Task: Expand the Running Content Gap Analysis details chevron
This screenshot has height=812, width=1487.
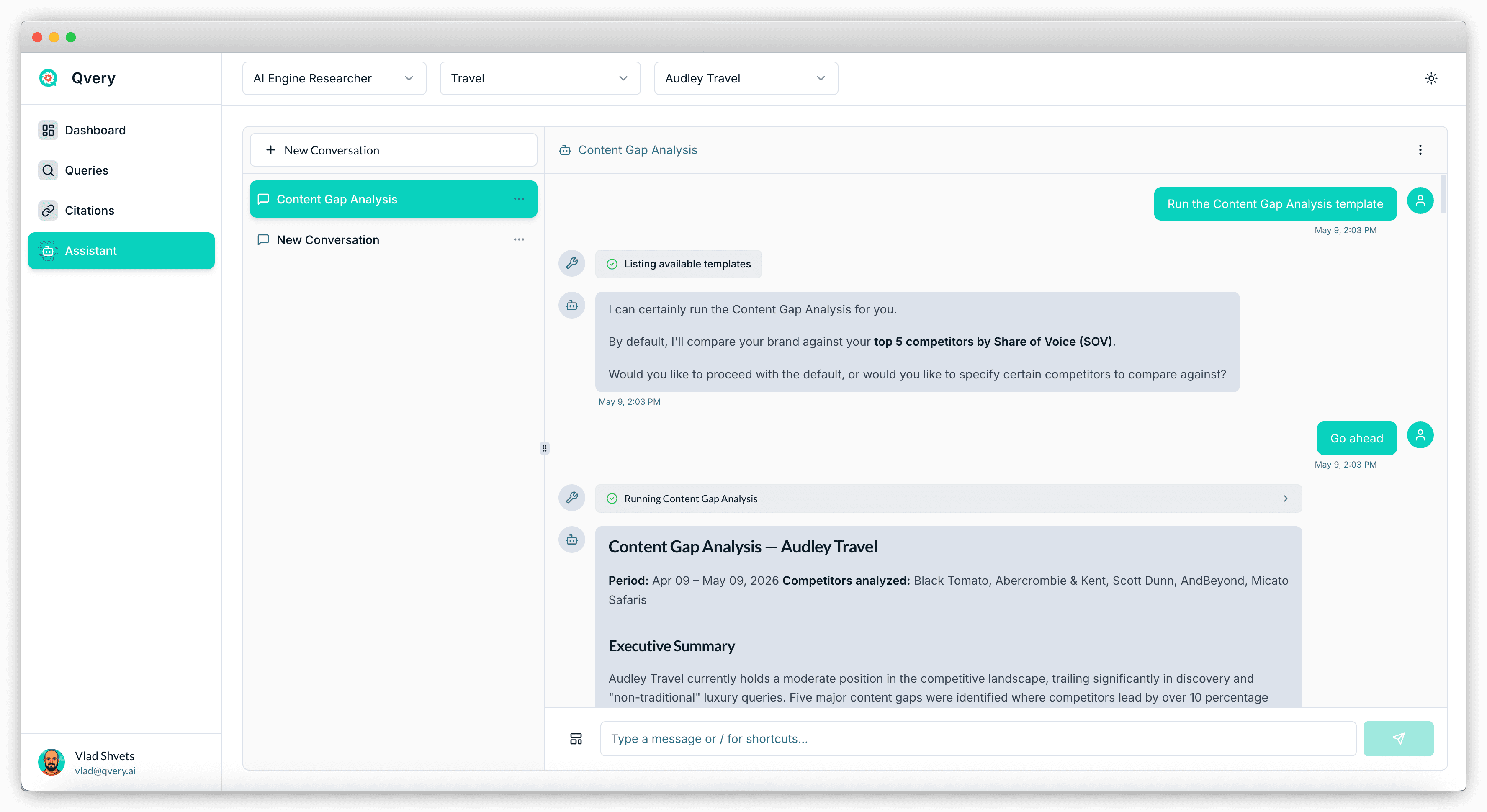Action: pos(1286,499)
